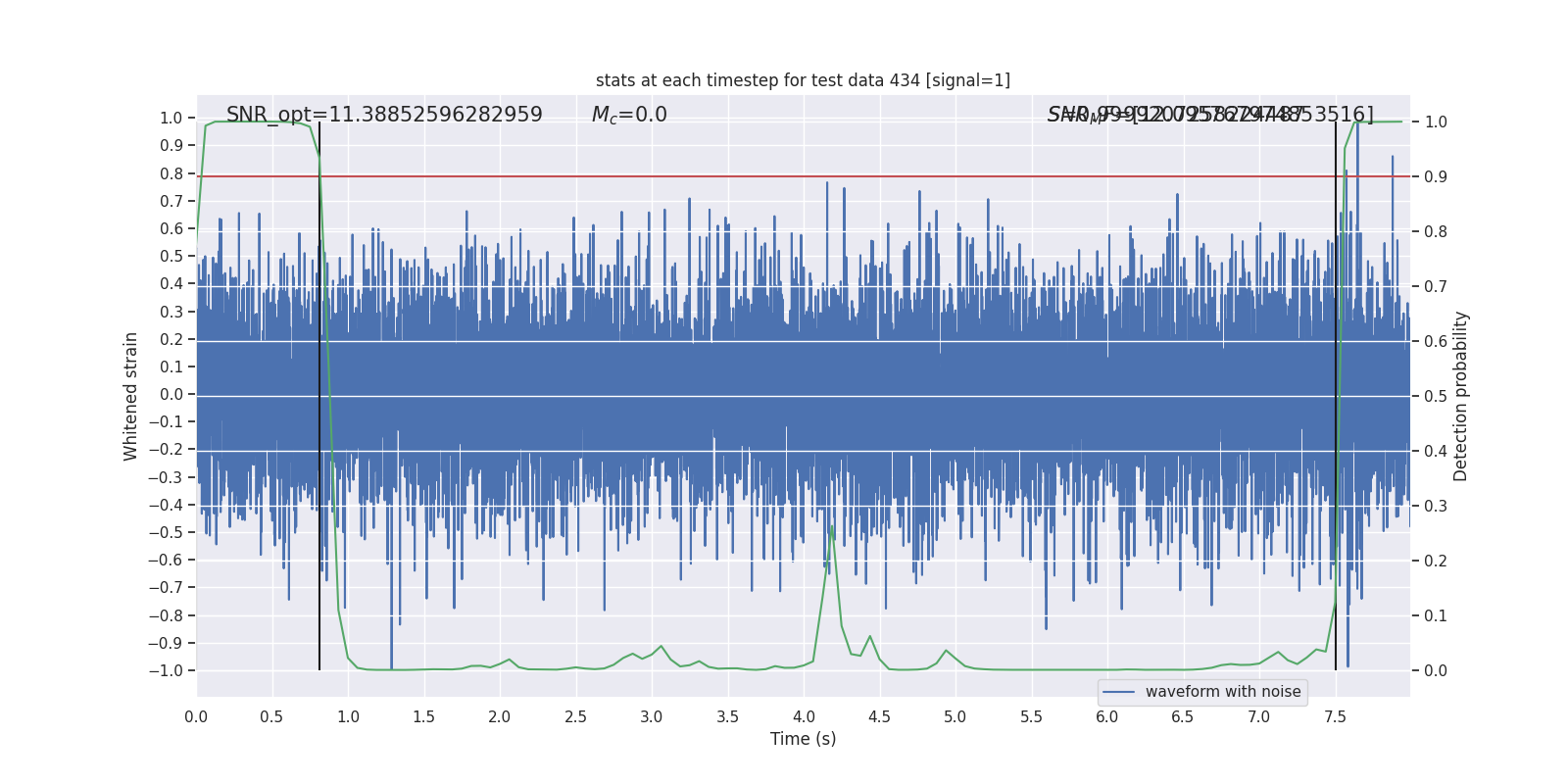The height and width of the screenshot is (784, 1568).
Task: Click the blue line sample in the legend
Action: click(x=1119, y=692)
